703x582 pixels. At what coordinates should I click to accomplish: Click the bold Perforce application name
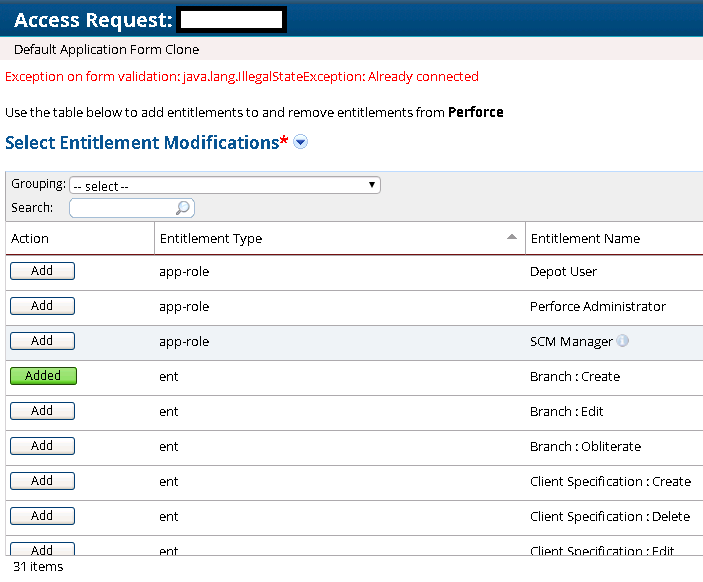(476, 112)
